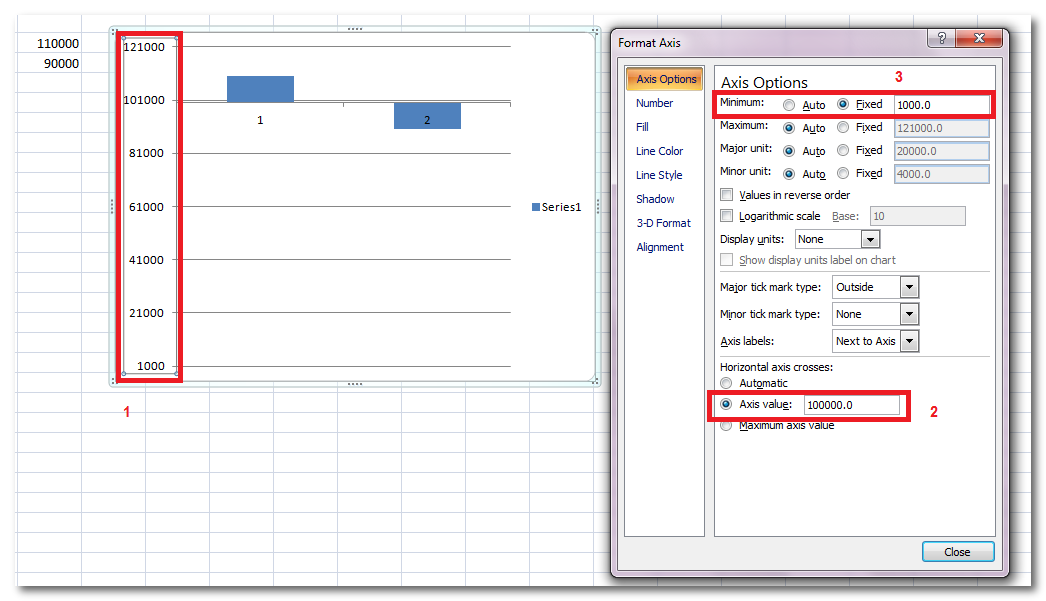Click the Help question mark button
The height and width of the screenshot is (601, 1046).
pos(940,39)
